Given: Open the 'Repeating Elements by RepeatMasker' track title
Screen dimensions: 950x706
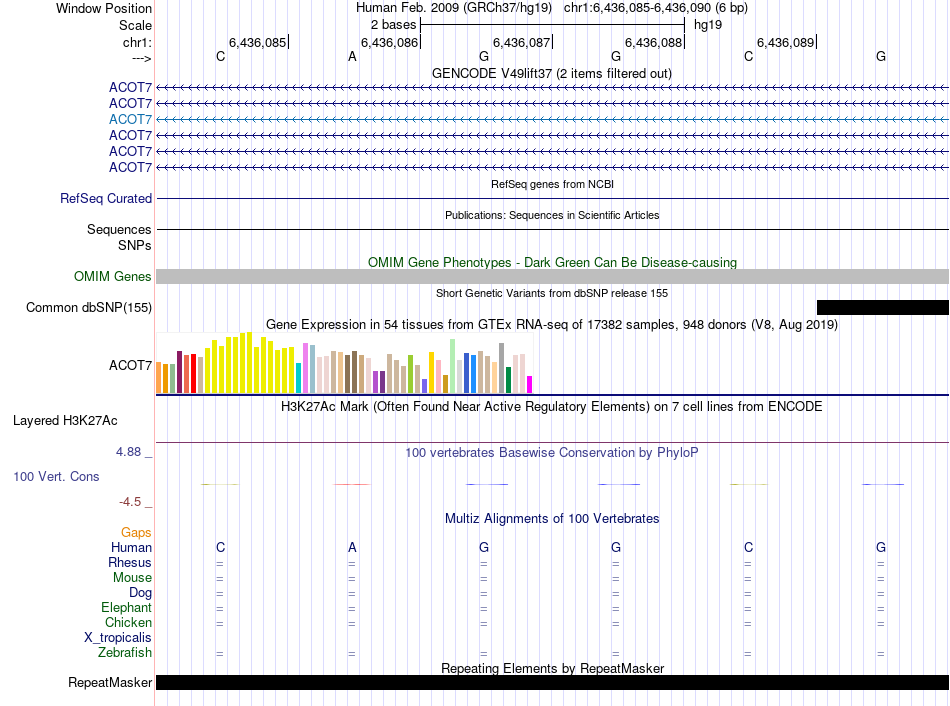Looking at the screenshot, I should pos(552,668).
